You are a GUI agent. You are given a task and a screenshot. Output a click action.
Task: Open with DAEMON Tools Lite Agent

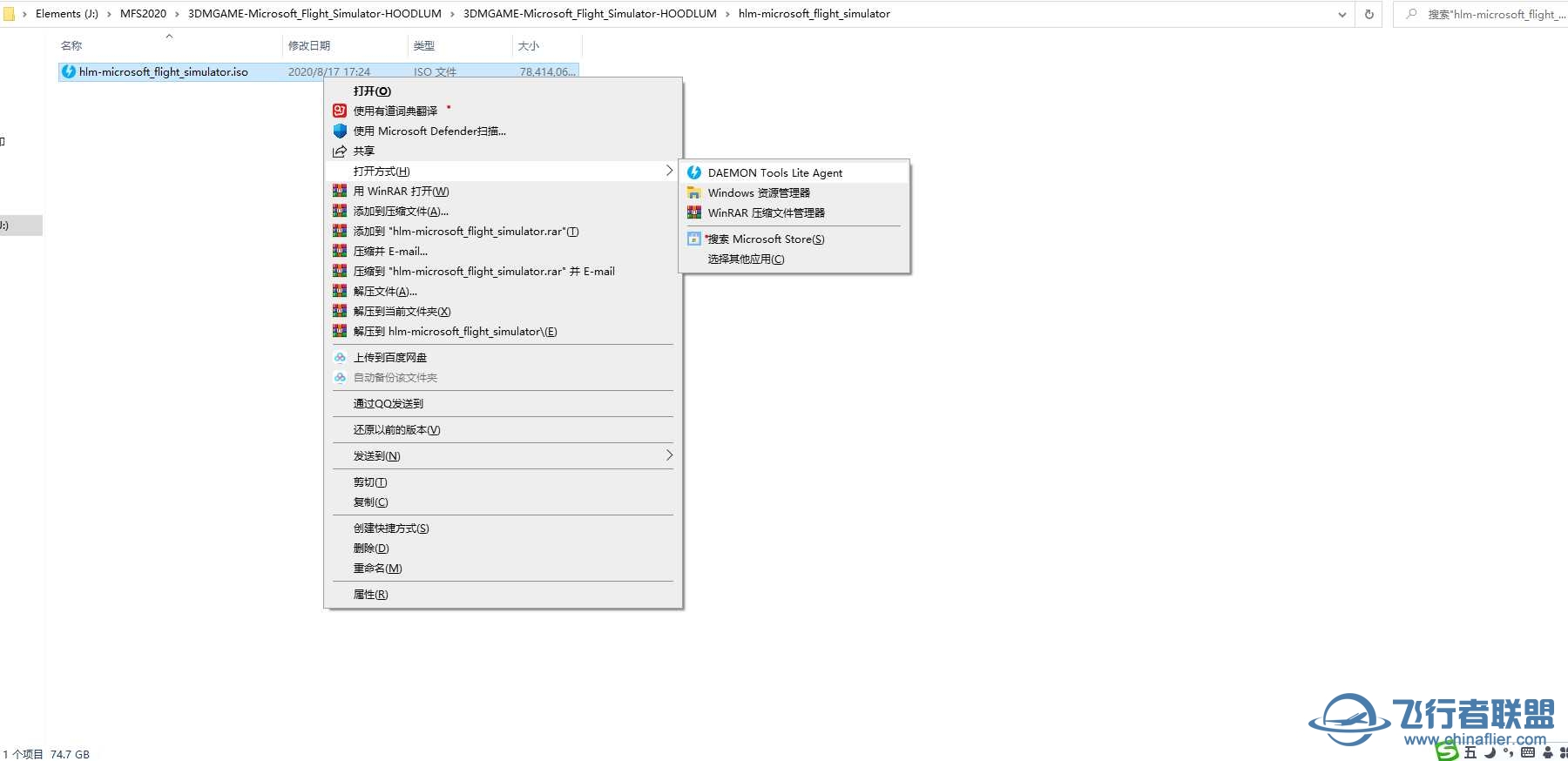[794, 172]
